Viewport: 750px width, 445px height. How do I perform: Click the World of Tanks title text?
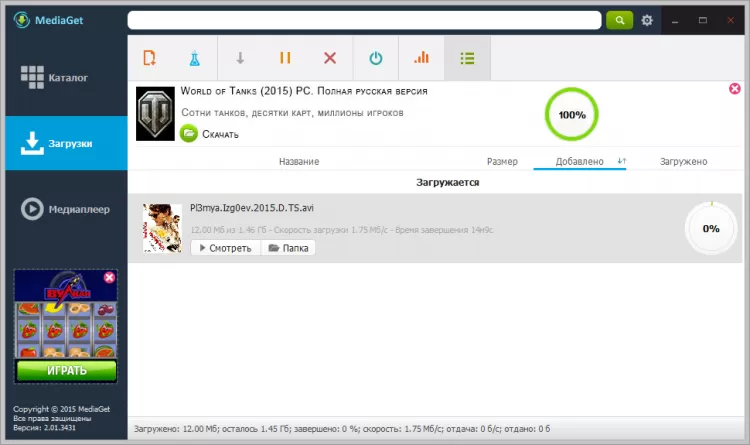pyautogui.click(x=304, y=91)
